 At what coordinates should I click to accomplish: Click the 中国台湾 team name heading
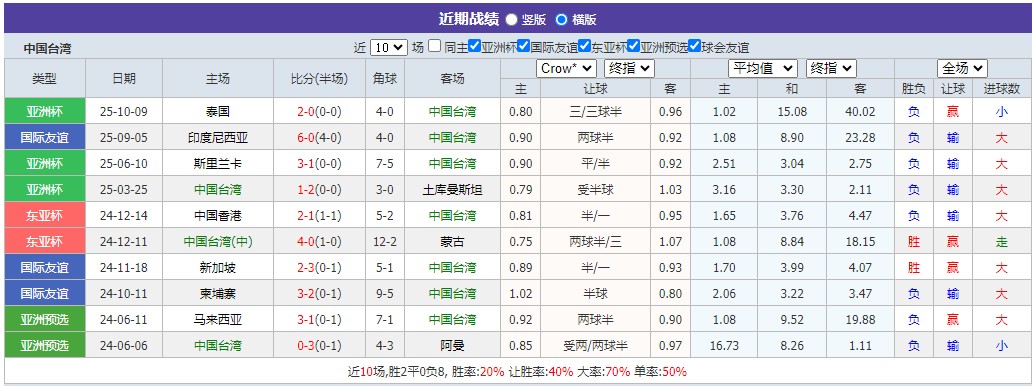tap(47, 48)
